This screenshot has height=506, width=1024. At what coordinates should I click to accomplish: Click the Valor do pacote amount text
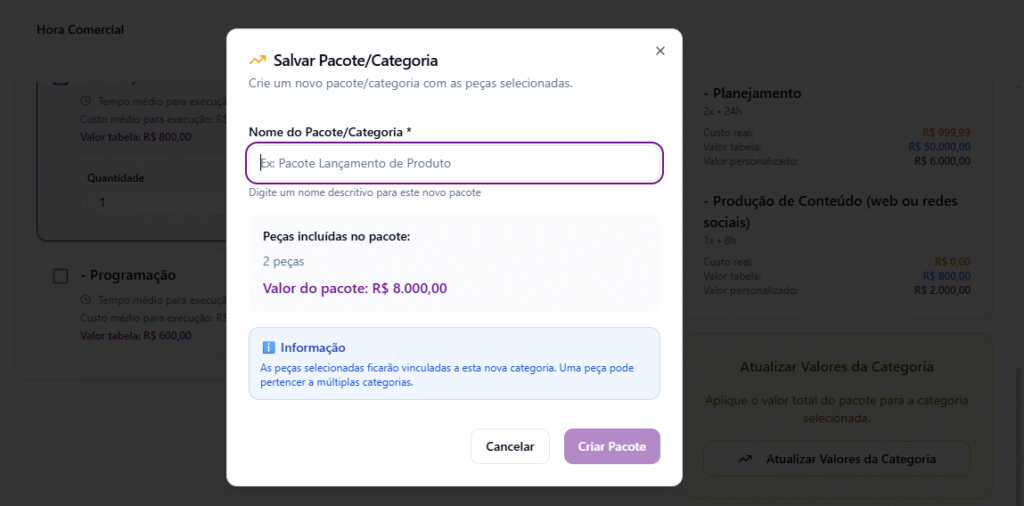pos(355,288)
